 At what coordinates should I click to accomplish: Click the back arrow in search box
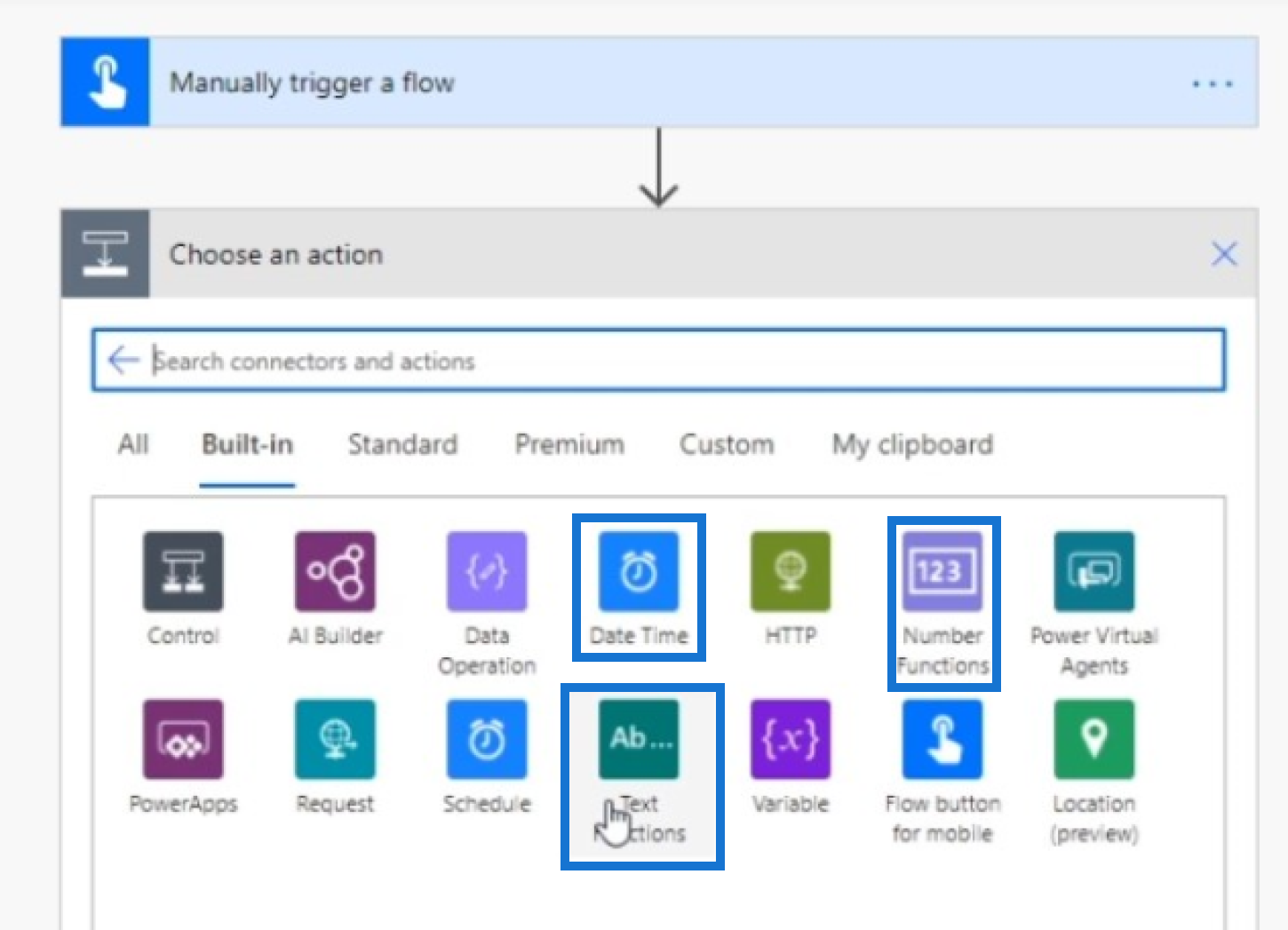pyautogui.click(x=123, y=360)
